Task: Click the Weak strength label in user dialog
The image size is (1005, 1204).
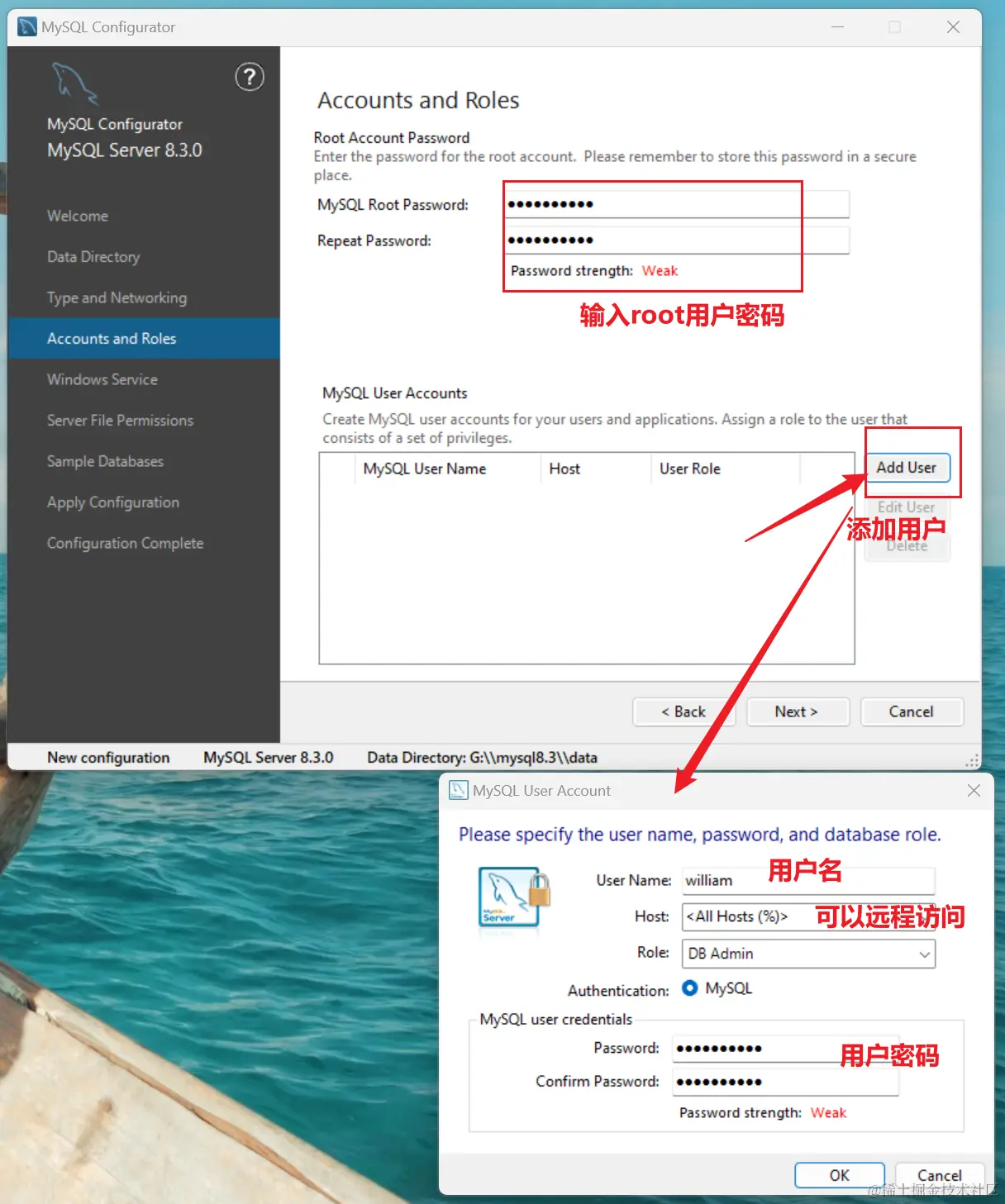Action: tap(828, 1113)
